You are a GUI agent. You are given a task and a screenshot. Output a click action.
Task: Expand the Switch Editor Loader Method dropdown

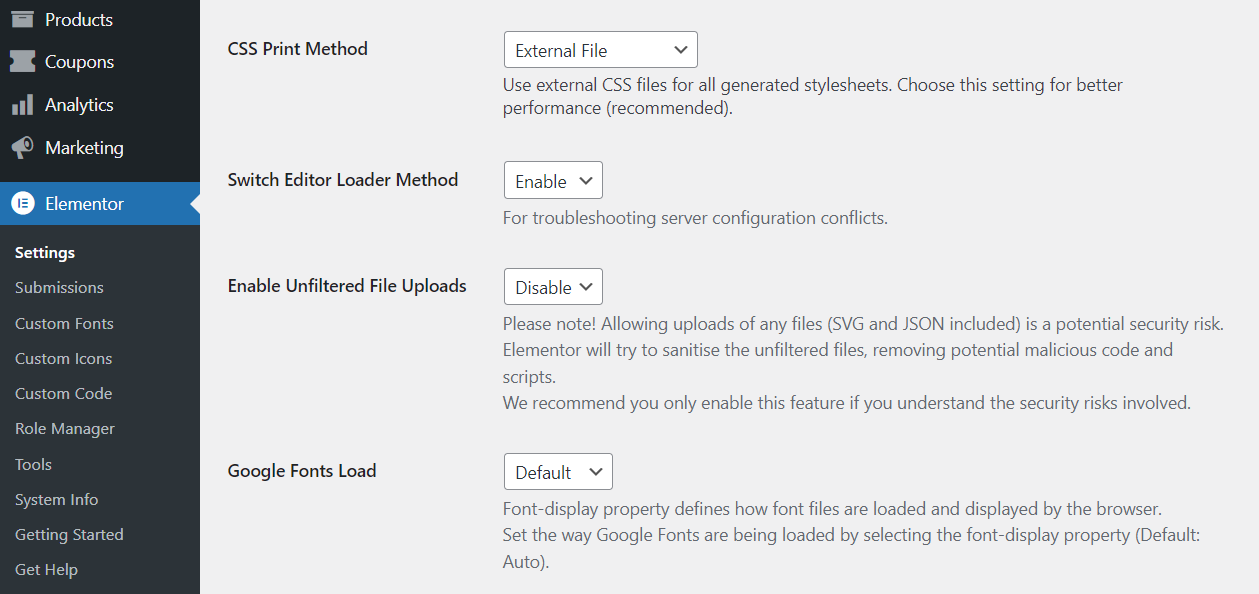click(x=553, y=181)
